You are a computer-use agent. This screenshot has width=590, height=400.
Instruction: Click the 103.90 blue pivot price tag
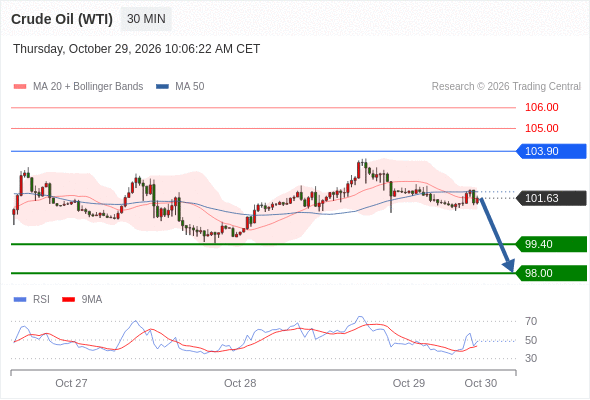click(x=551, y=151)
